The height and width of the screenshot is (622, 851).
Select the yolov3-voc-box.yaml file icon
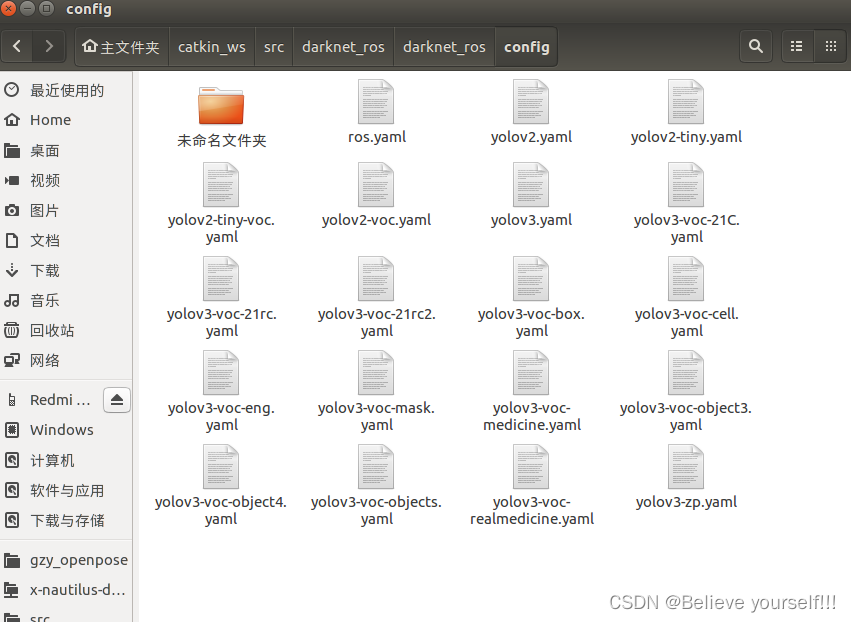(x=531, y=279)
